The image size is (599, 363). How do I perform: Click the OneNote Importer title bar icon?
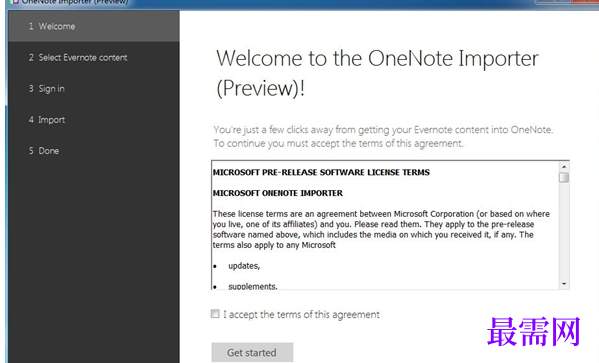point(14,2)
